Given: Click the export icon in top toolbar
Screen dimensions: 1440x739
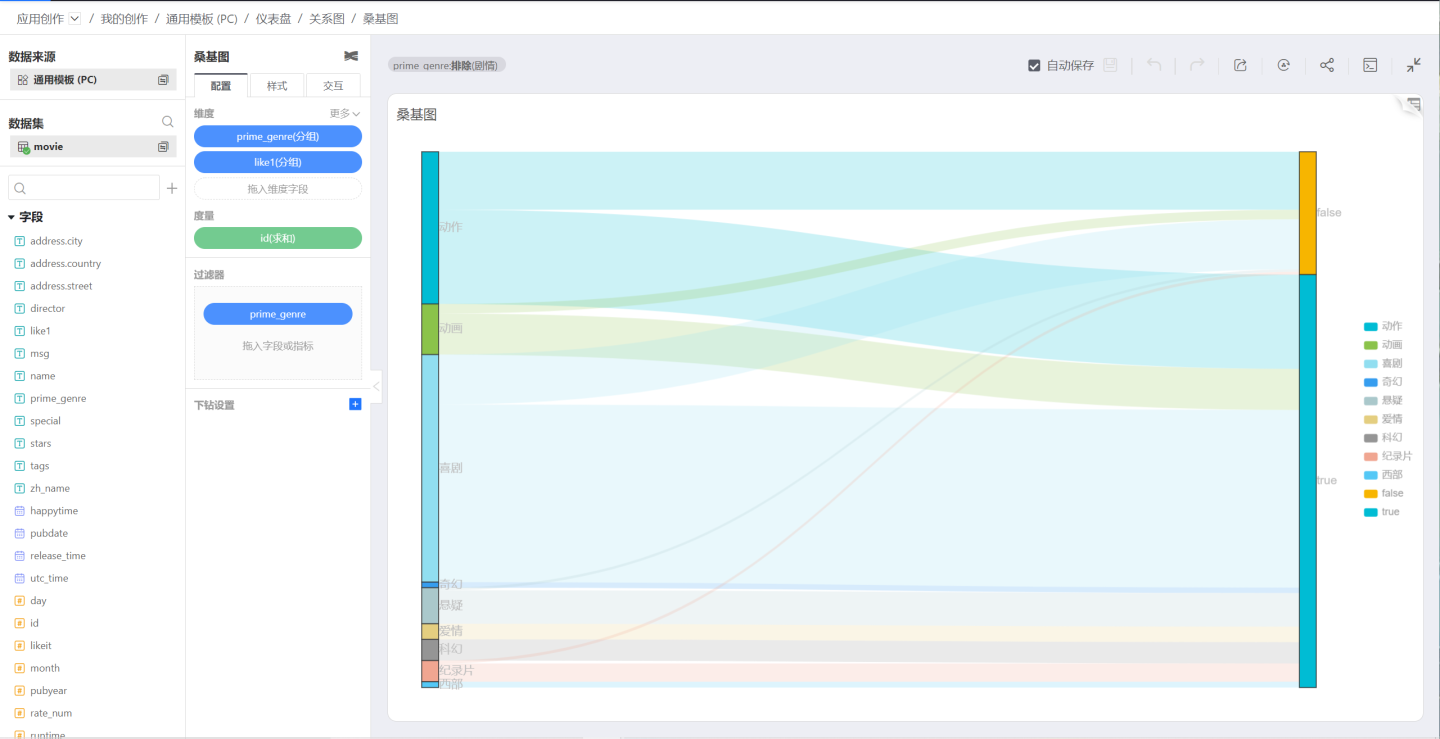Looking at the screenshot, I should 1240,65.
